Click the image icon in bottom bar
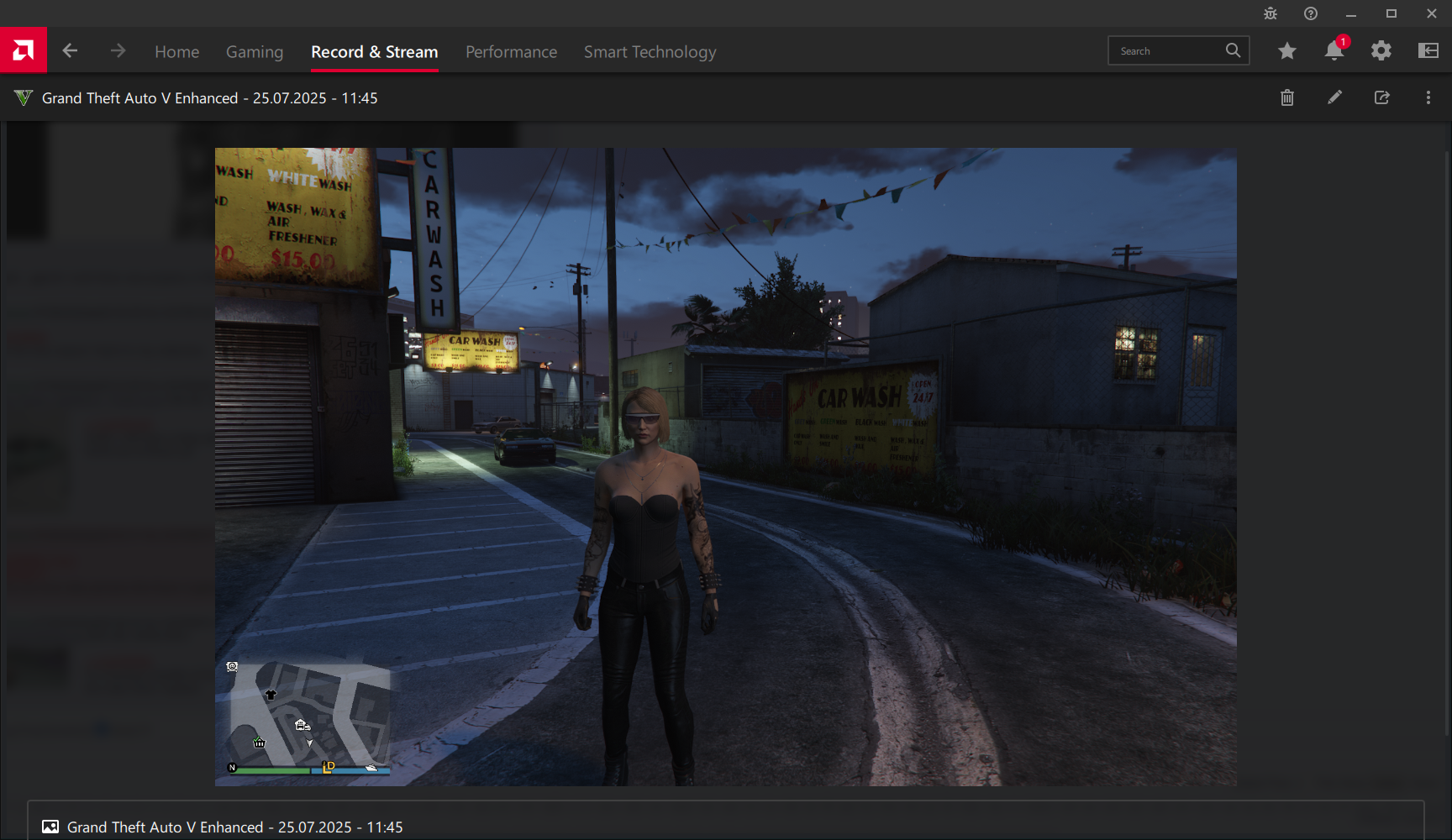This screenshot has width=1452, height=840. pos(50,827)
